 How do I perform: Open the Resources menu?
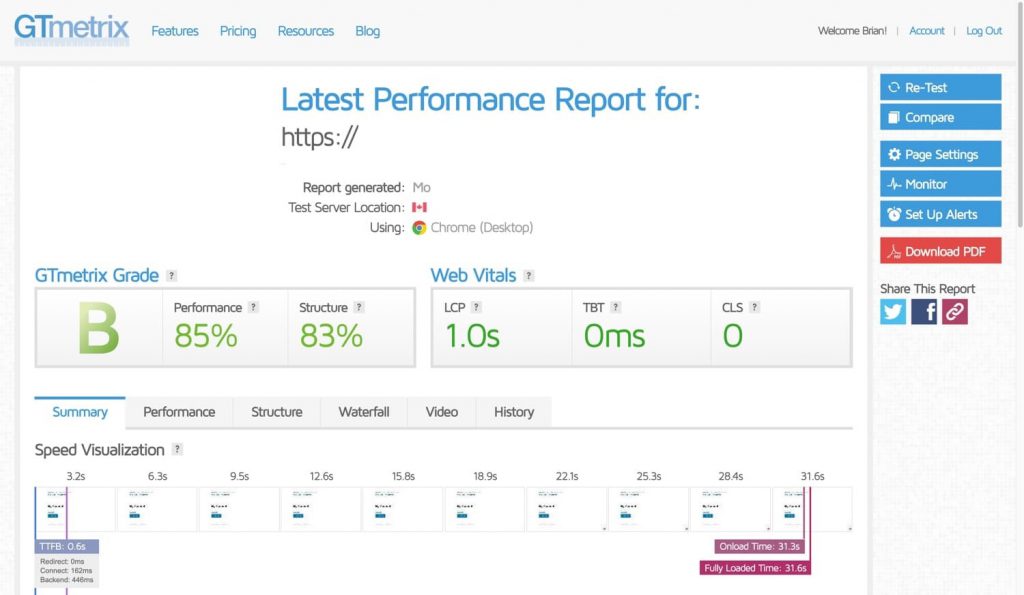tap(306, 31)
